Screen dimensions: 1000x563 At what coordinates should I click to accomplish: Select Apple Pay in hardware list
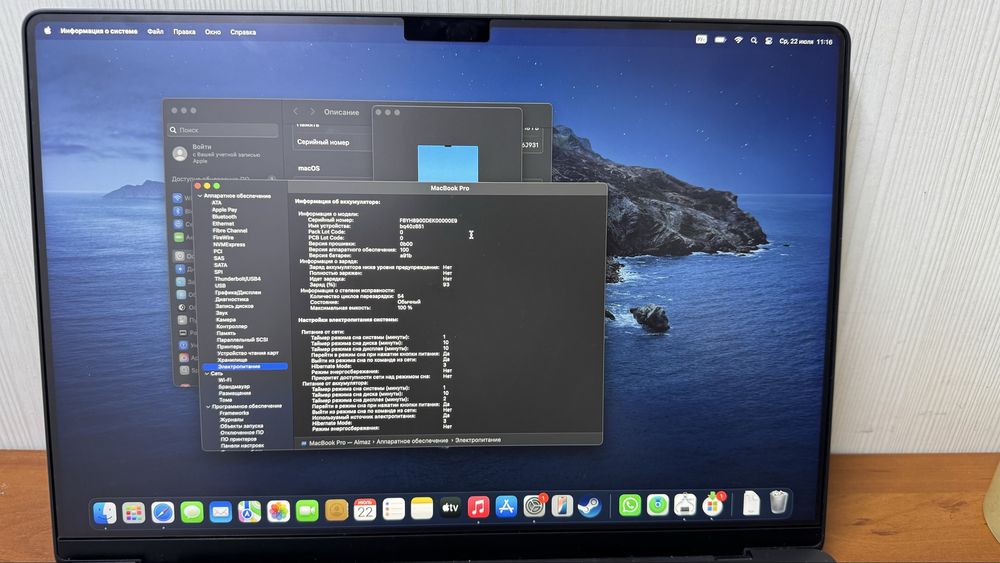click(x=224, y=210)
